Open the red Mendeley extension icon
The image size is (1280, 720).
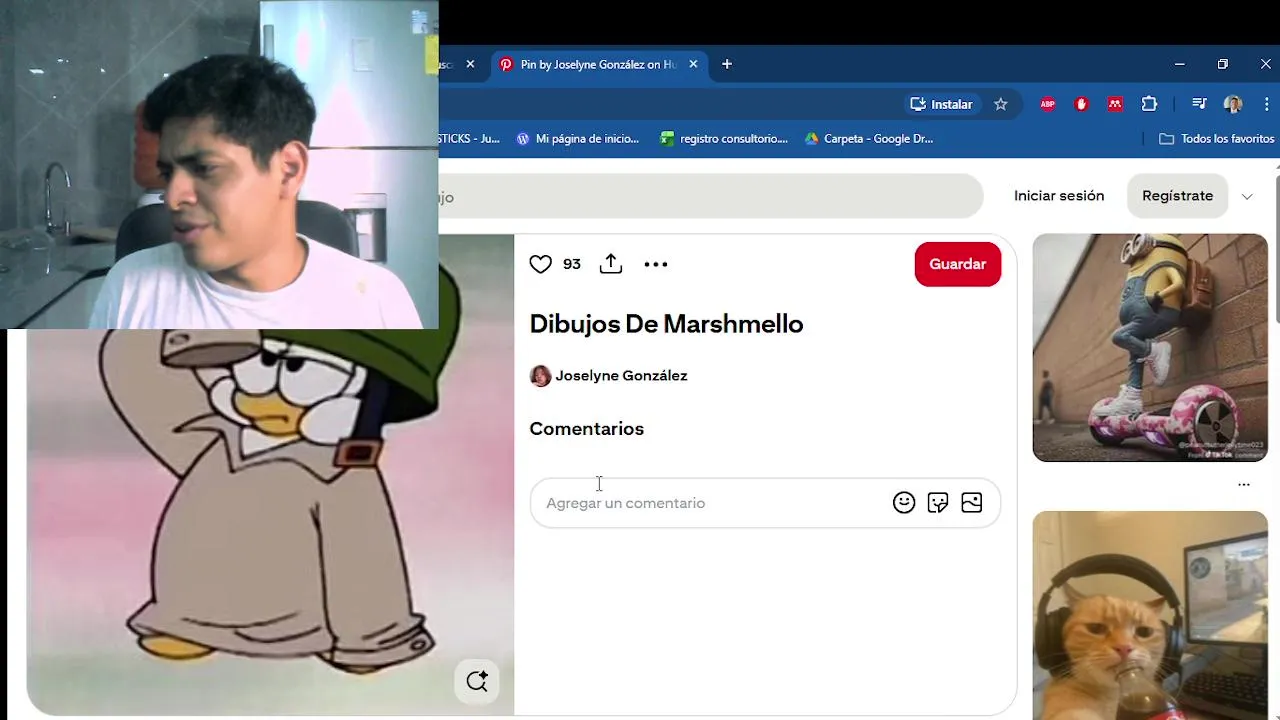click(1115, 104)
